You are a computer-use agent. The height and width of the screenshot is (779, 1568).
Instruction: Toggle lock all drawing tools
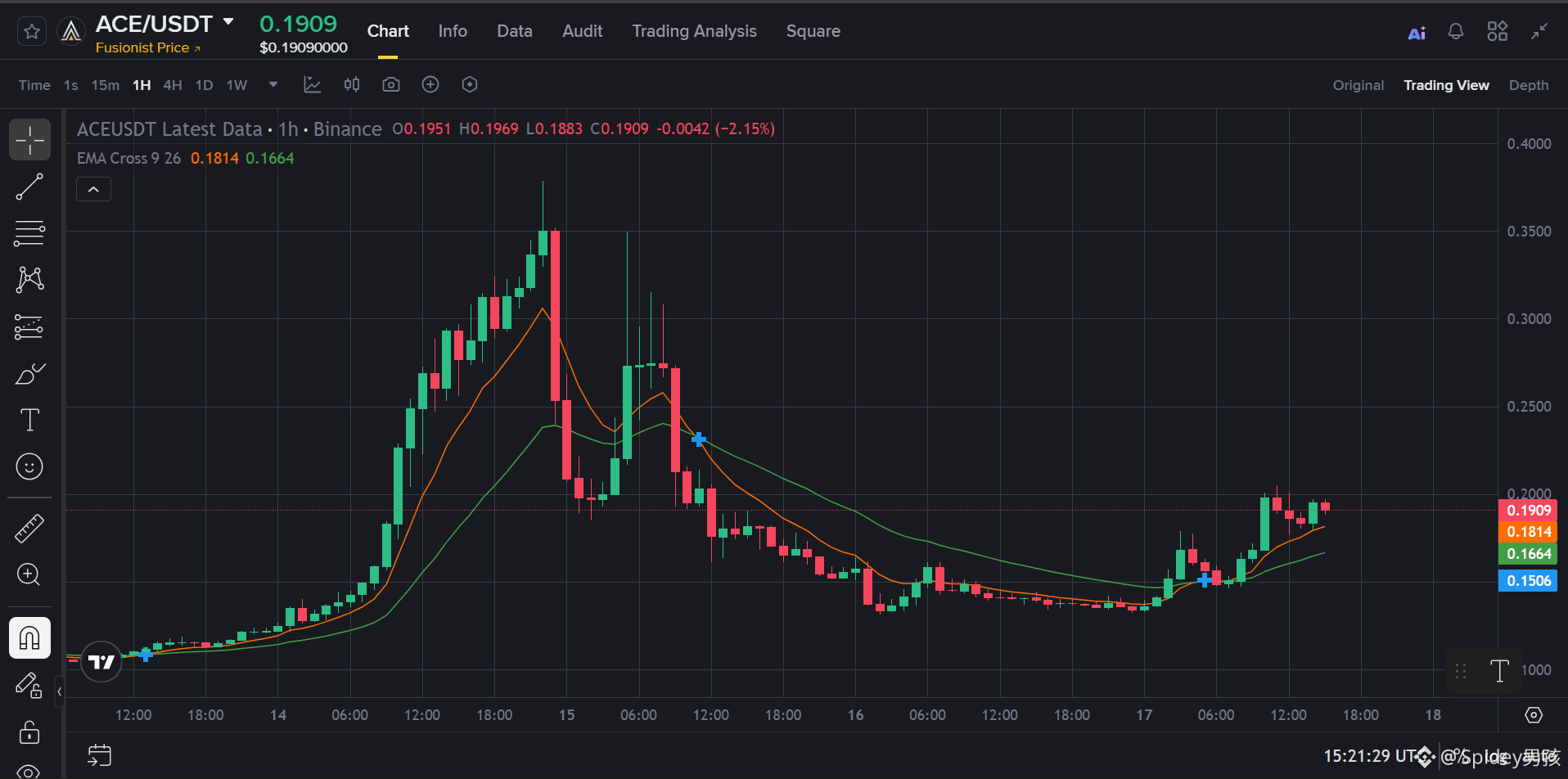(x=29, y=732)
